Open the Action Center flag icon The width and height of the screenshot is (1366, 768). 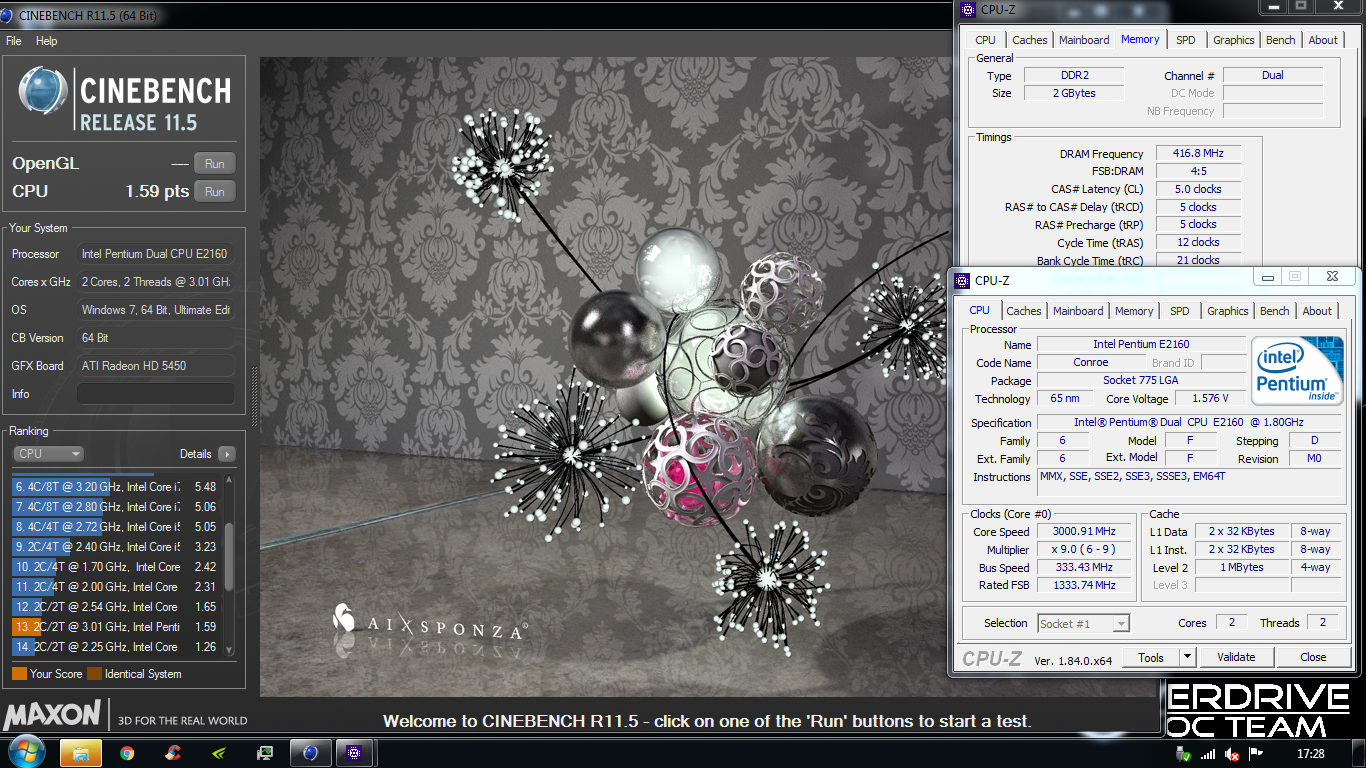[x=1257, y=754]
